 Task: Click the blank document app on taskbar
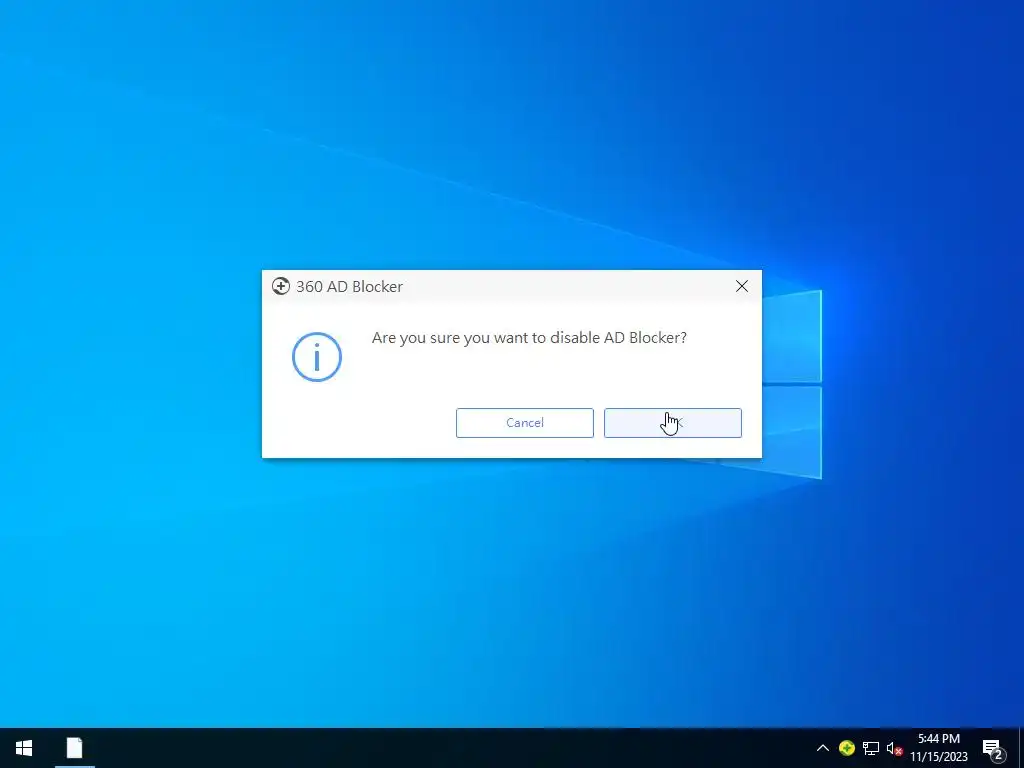(x=74, y=748)
